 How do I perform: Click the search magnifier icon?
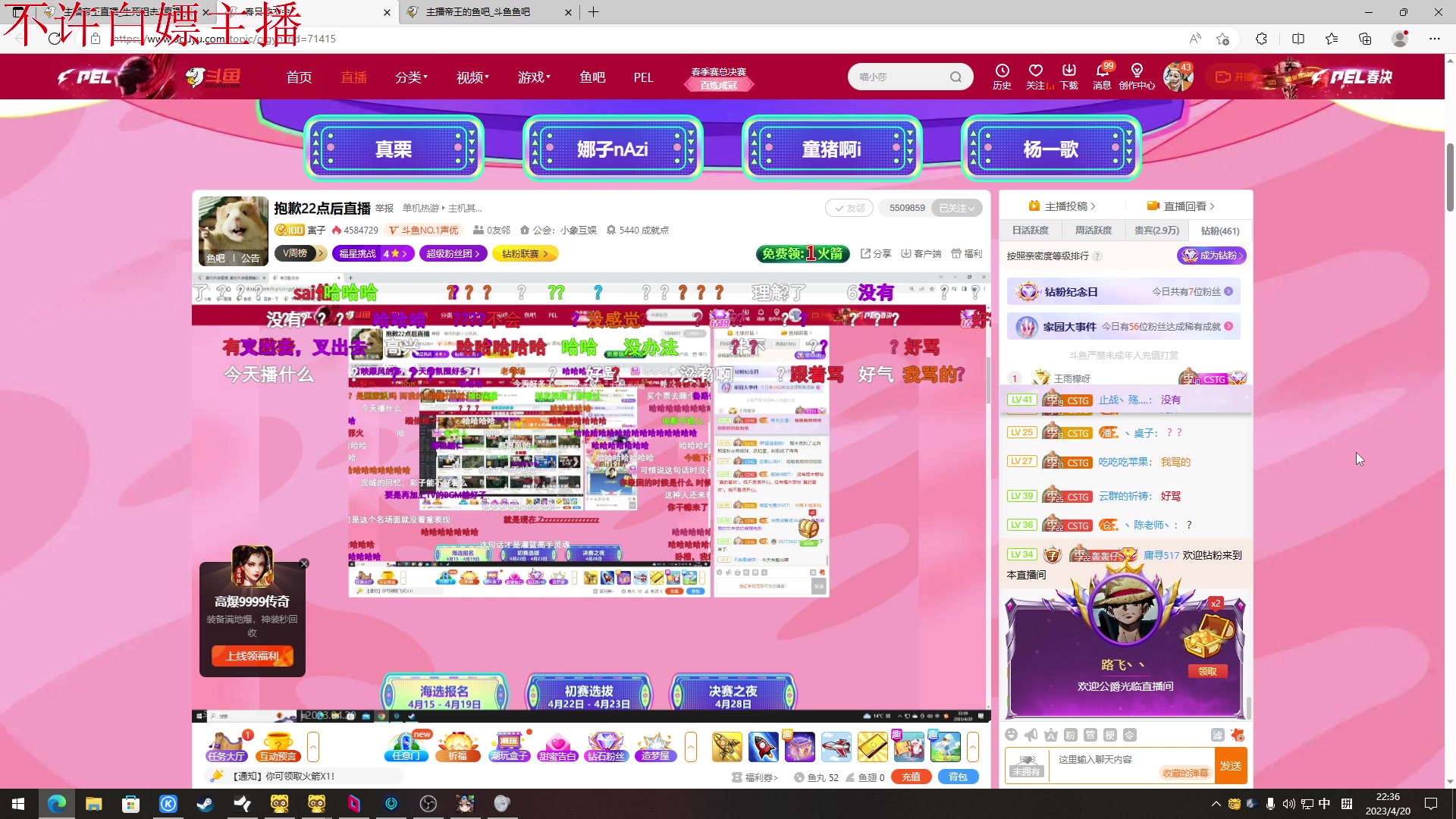pyautogui.click(x=955, y=77)
